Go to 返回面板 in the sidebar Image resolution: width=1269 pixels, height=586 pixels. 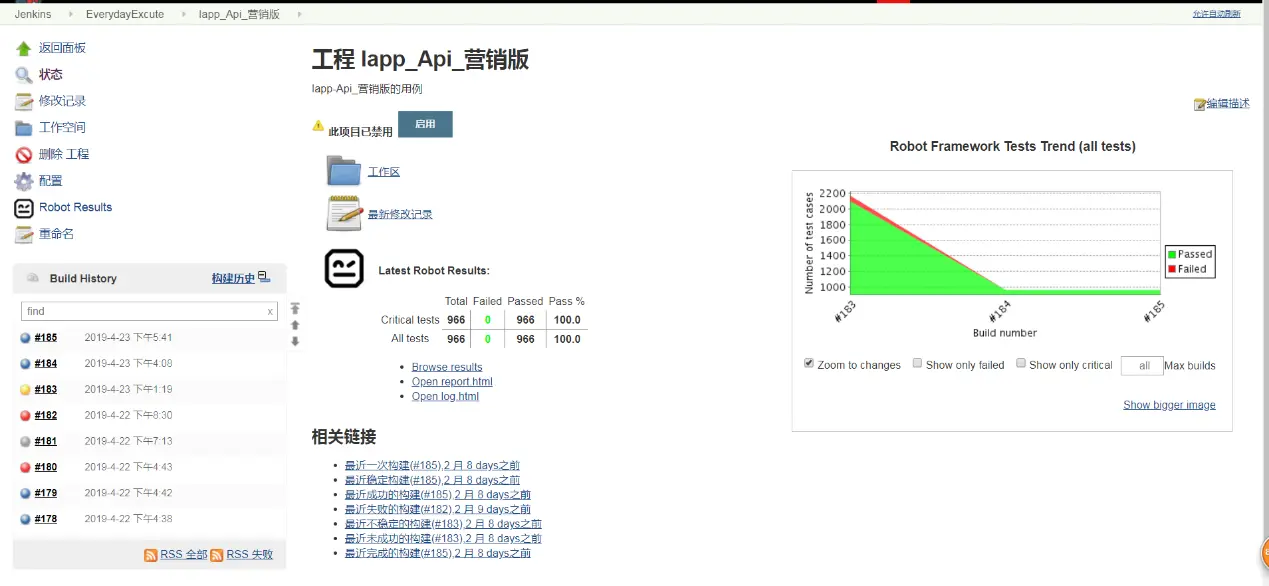[62, 48]
